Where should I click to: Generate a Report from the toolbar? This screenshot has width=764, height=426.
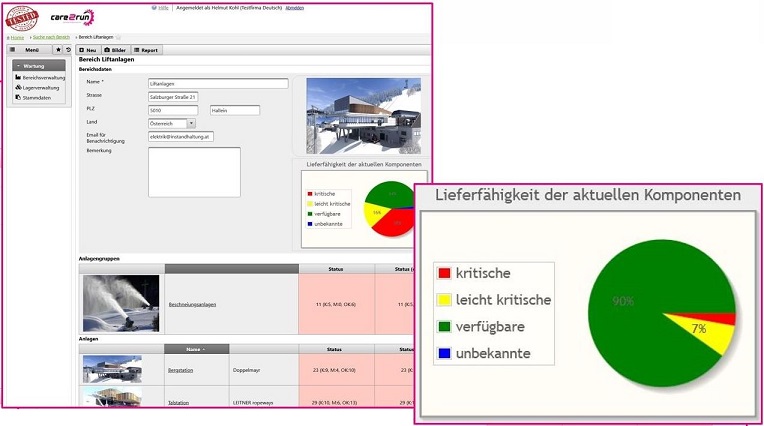click(145, 49)
